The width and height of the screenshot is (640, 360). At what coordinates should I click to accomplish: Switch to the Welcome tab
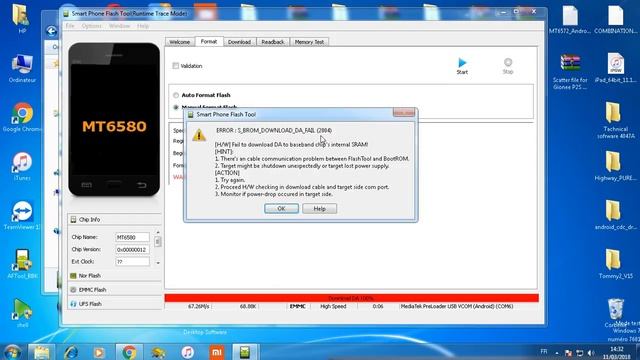pos(180,42)
